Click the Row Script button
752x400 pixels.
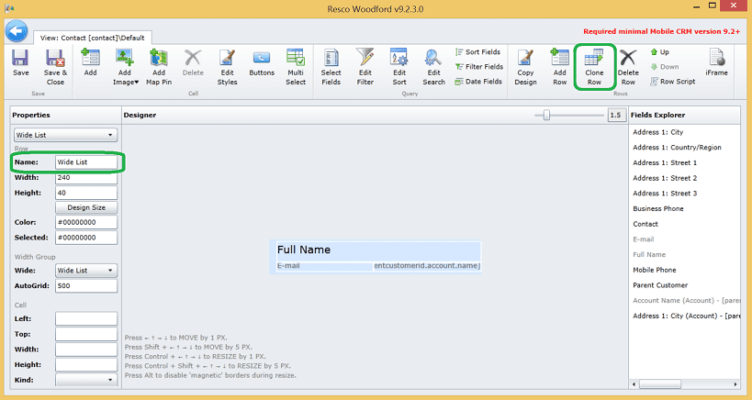click(x=675, y=81)
